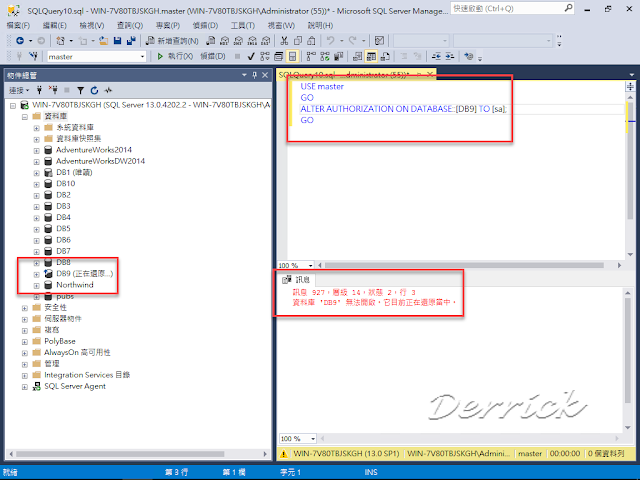Click the undo arrow icon
Image resolution: width=640 pixels, height=480 pixels.
(x=330, y=41)
